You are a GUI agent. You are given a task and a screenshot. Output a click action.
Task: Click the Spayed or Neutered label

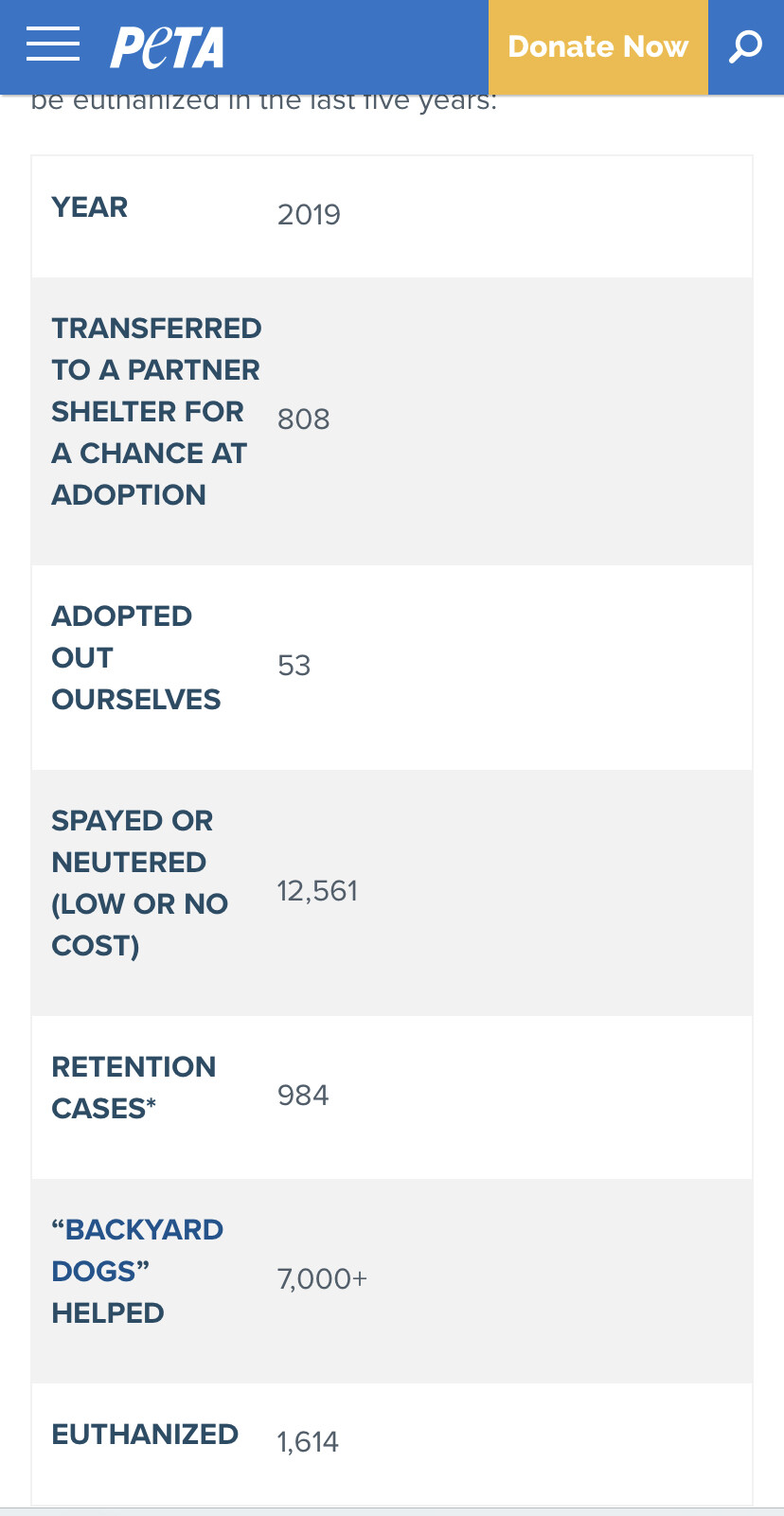pyautogui.click(x=139, y=883)
